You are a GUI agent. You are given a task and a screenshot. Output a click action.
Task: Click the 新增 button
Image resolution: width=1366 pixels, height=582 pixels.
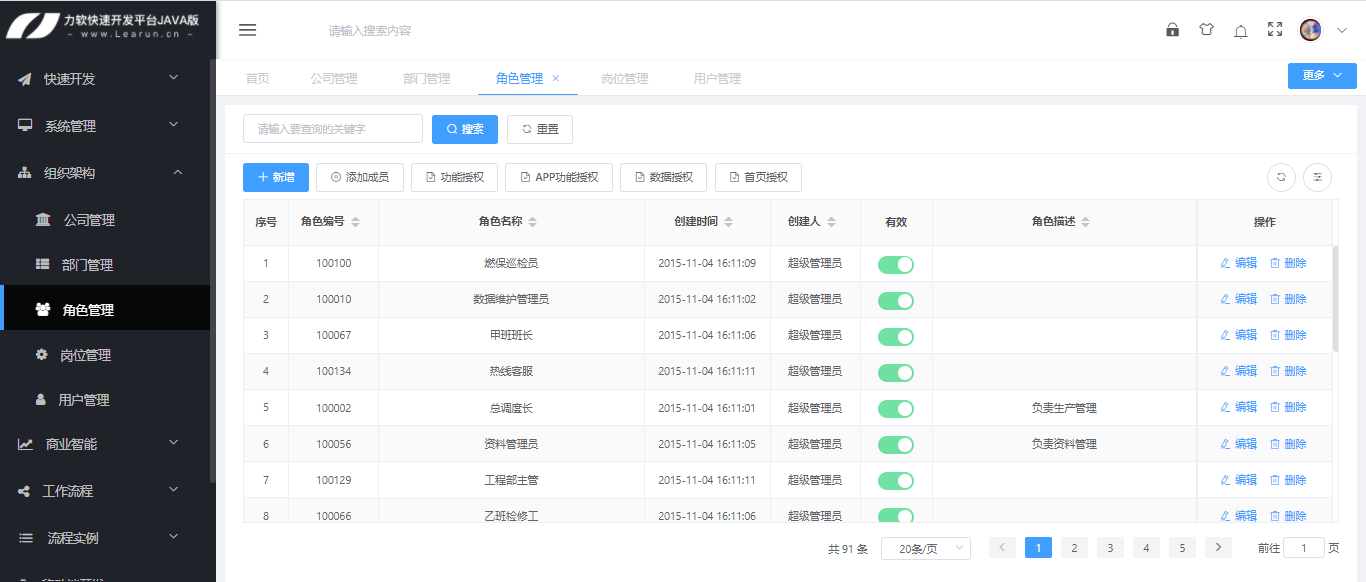[276, 177]
